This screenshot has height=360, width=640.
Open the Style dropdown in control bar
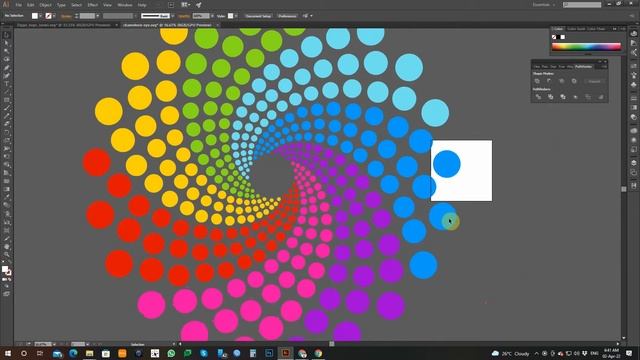click(236, 16)
